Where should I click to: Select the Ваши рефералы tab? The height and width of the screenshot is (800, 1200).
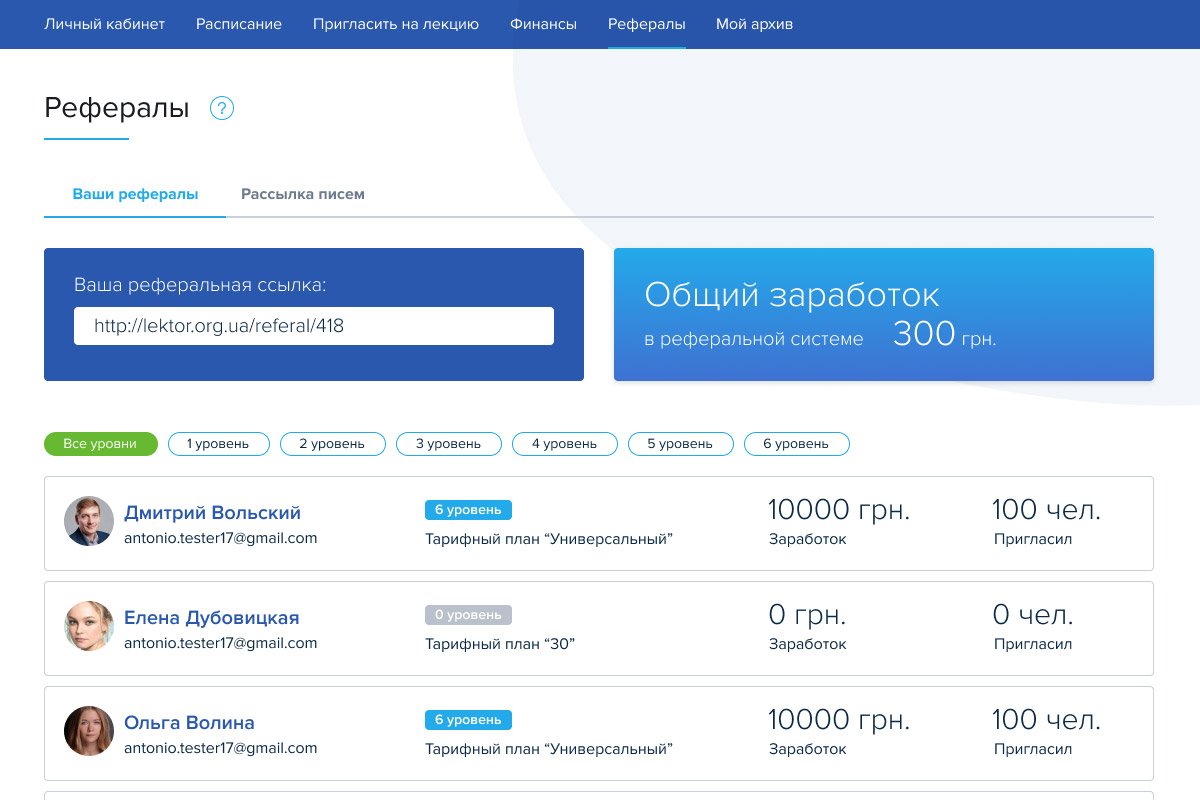coord(135,194)
